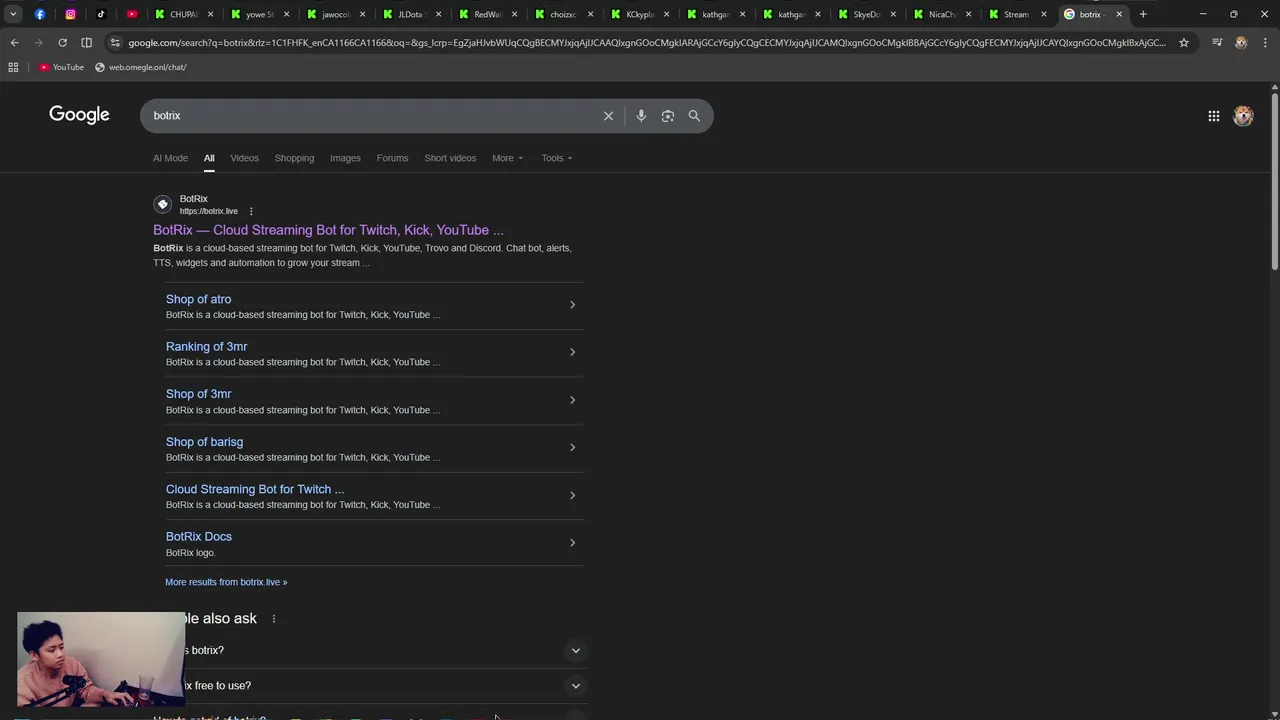Open the Google apps grid

point(1213,116)
